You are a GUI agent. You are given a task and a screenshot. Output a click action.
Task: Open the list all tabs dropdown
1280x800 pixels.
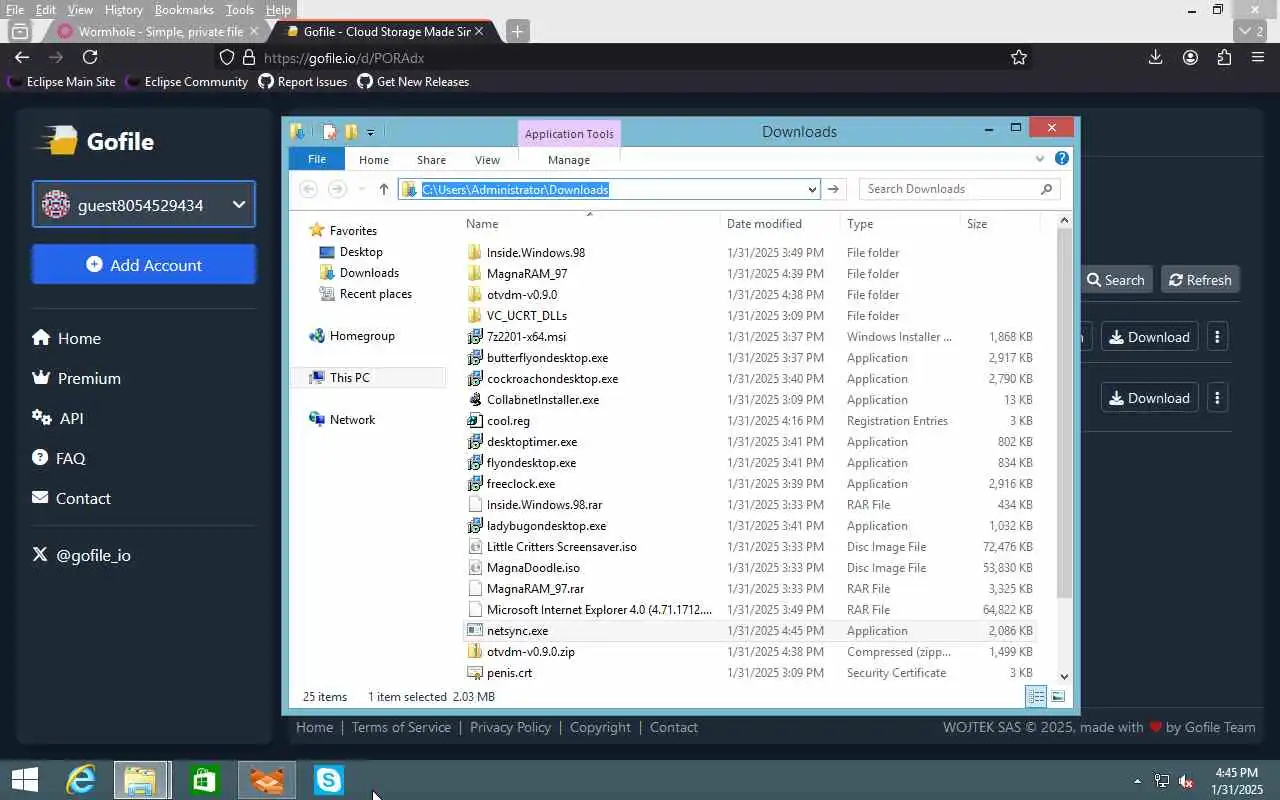click(x=1252, y=31)
